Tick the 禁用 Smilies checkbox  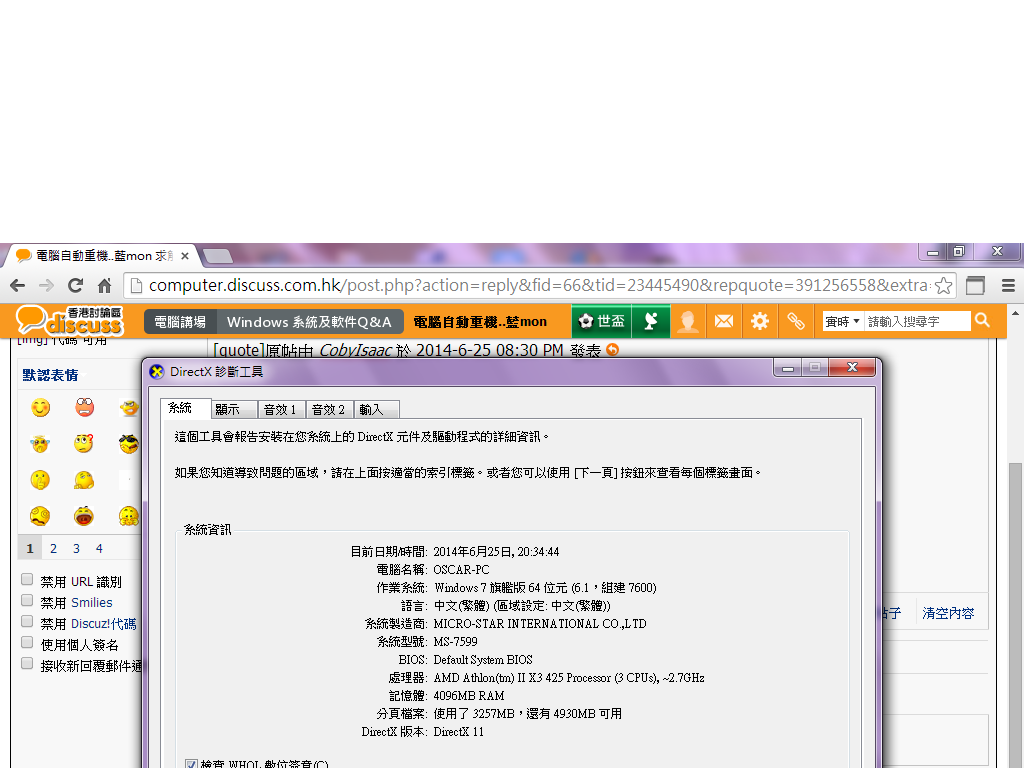click(x=27, y=600)
